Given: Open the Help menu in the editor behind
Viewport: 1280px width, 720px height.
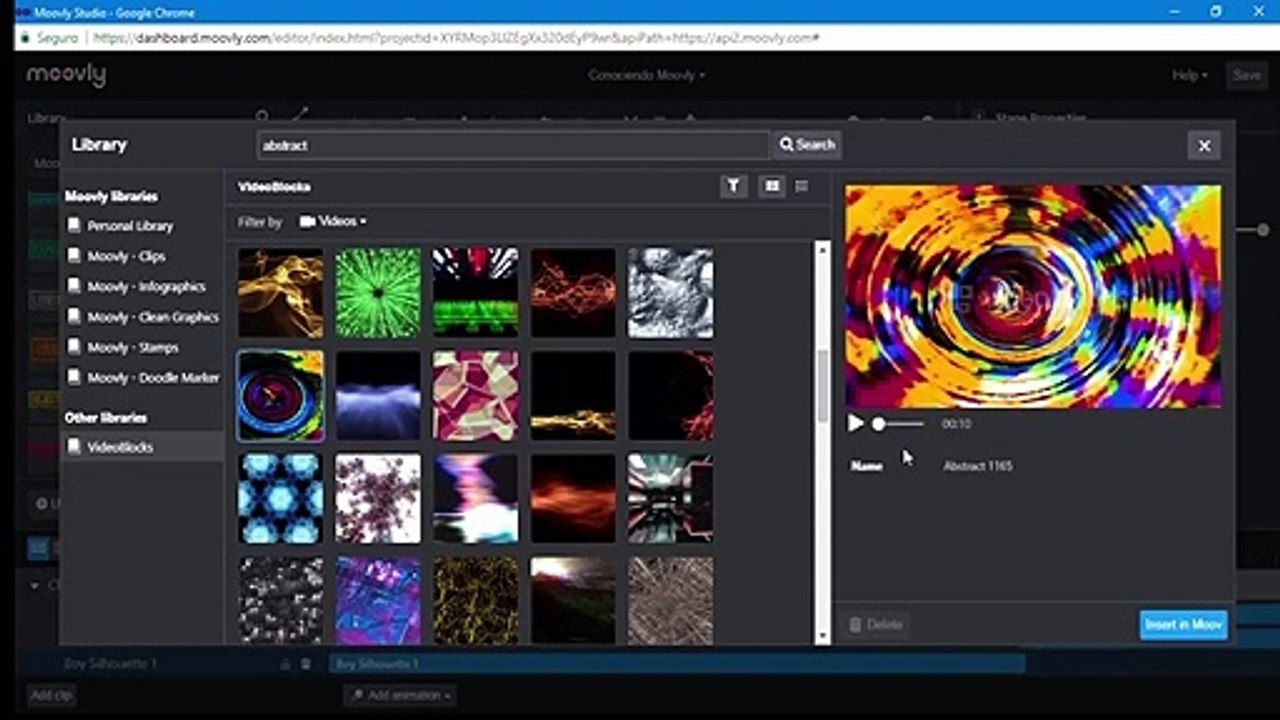Looking at the screenshot, I should click(x=1189, y=75).
